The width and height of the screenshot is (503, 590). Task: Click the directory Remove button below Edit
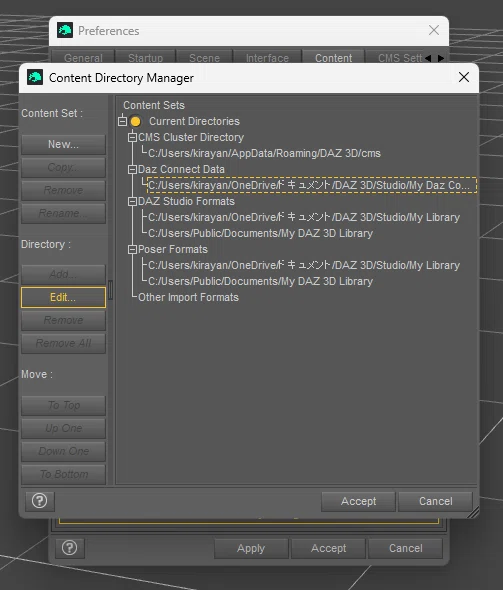[x=63, y=320]
